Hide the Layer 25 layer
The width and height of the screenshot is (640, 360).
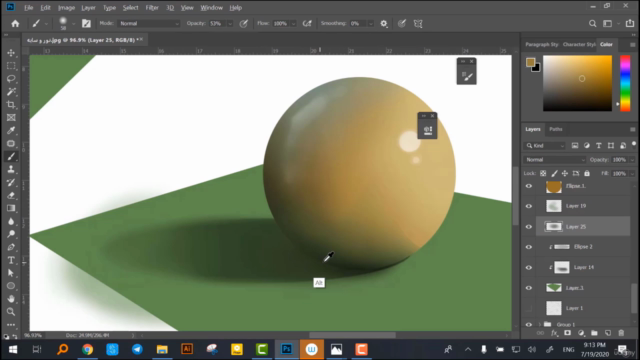[x=529, y=227]
